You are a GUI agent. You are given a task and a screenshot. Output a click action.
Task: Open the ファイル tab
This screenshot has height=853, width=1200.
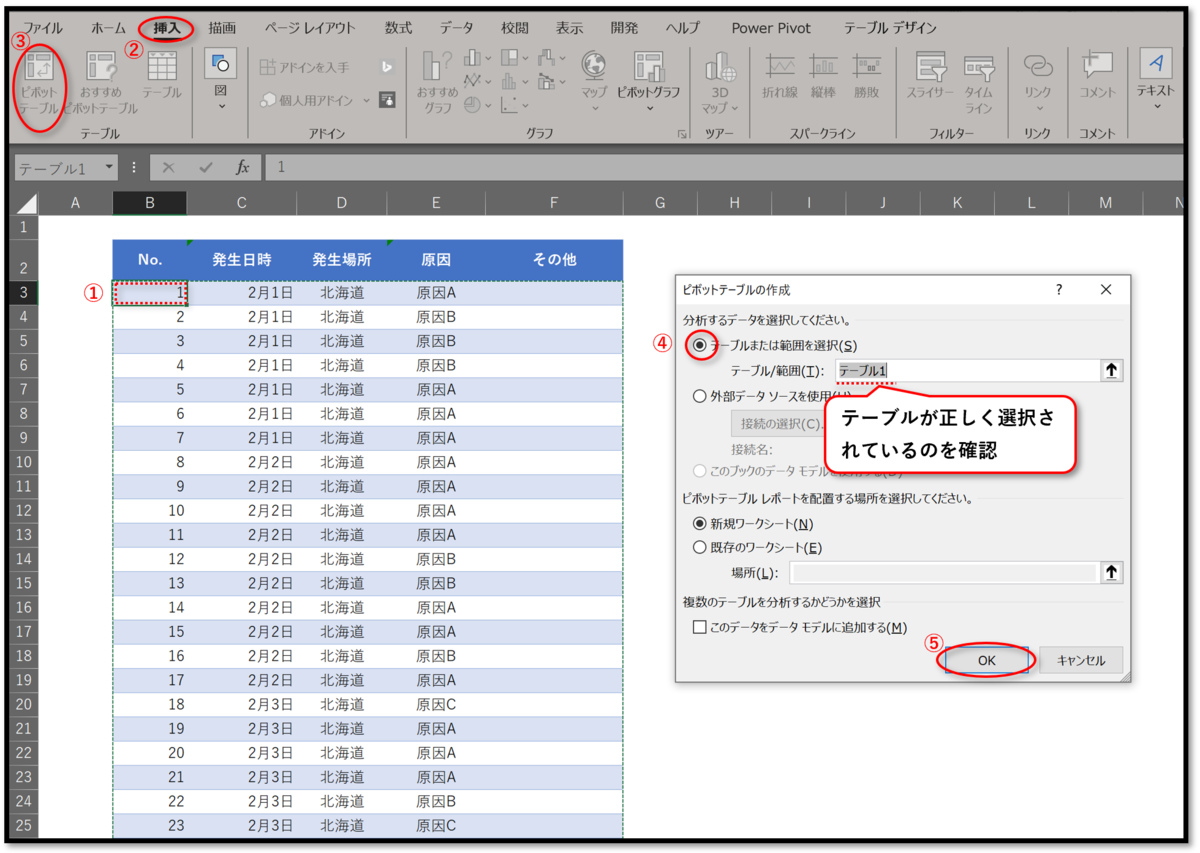pos(42,28)
